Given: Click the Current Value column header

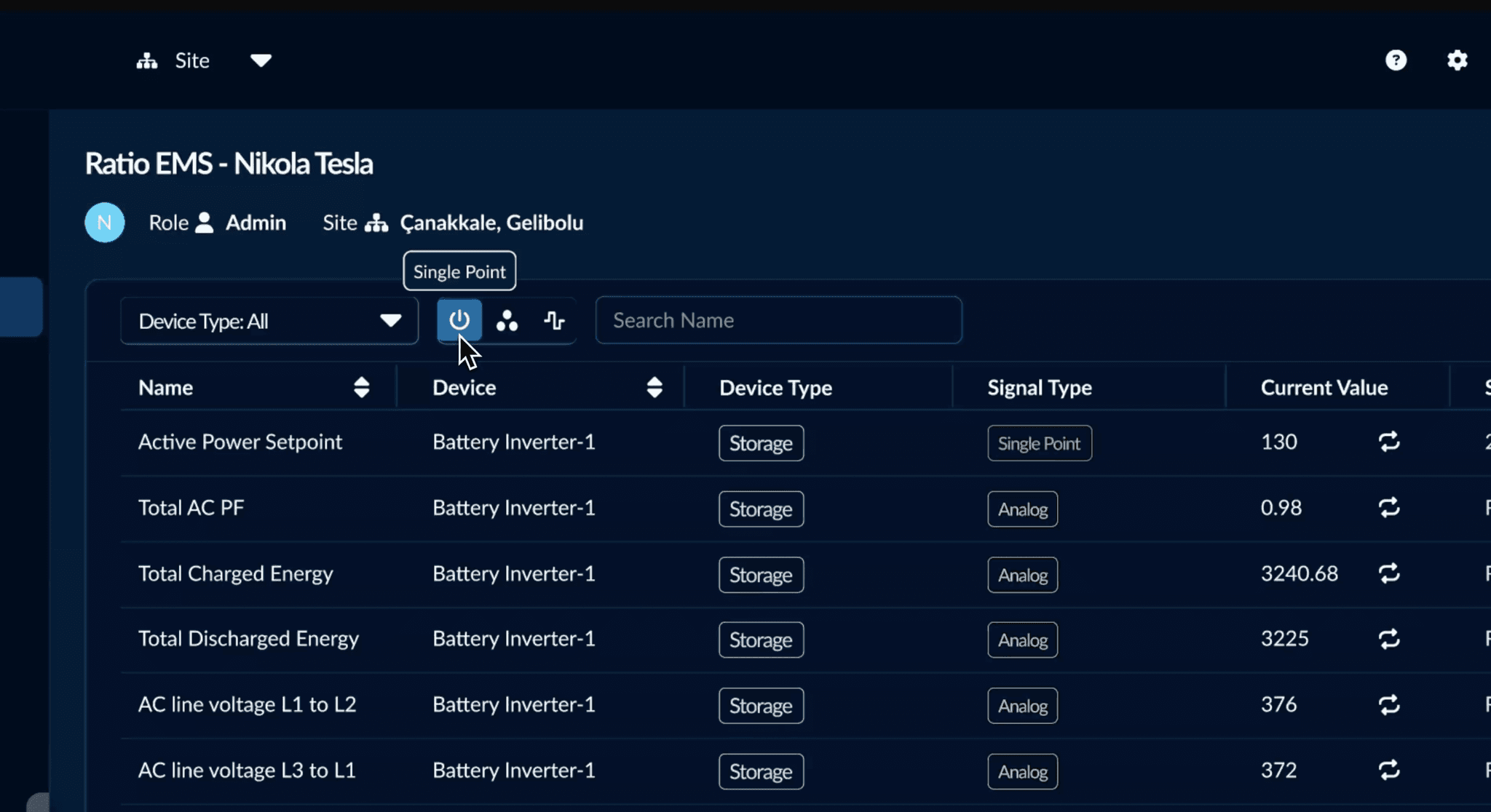Looking at the screenshot, I should coord(1324,388).
